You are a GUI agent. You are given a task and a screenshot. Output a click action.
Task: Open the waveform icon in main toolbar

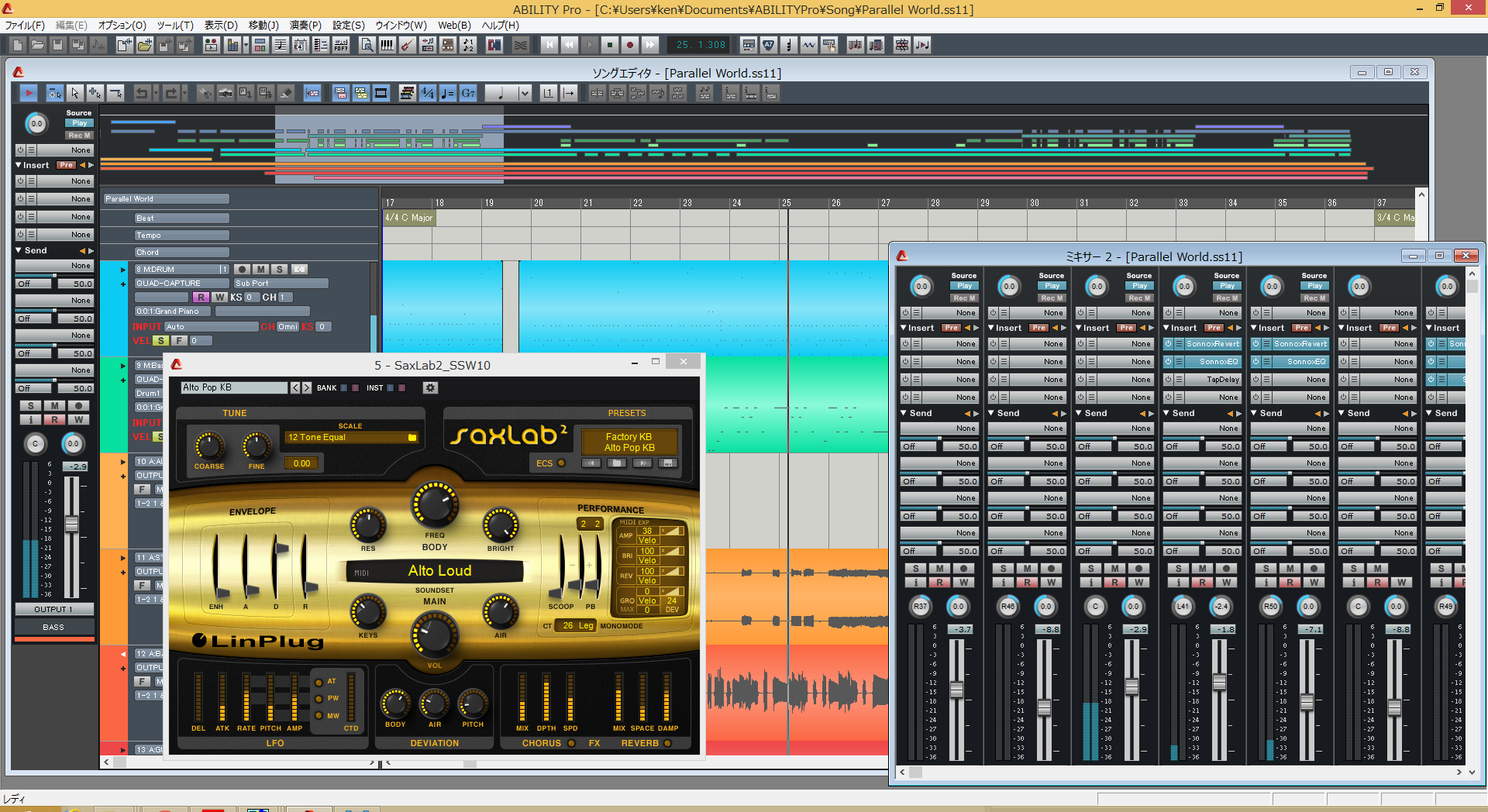pos(808,45)
